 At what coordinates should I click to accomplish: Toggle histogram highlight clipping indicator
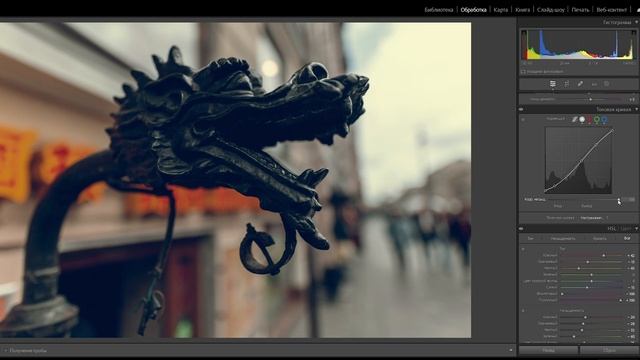633,33
